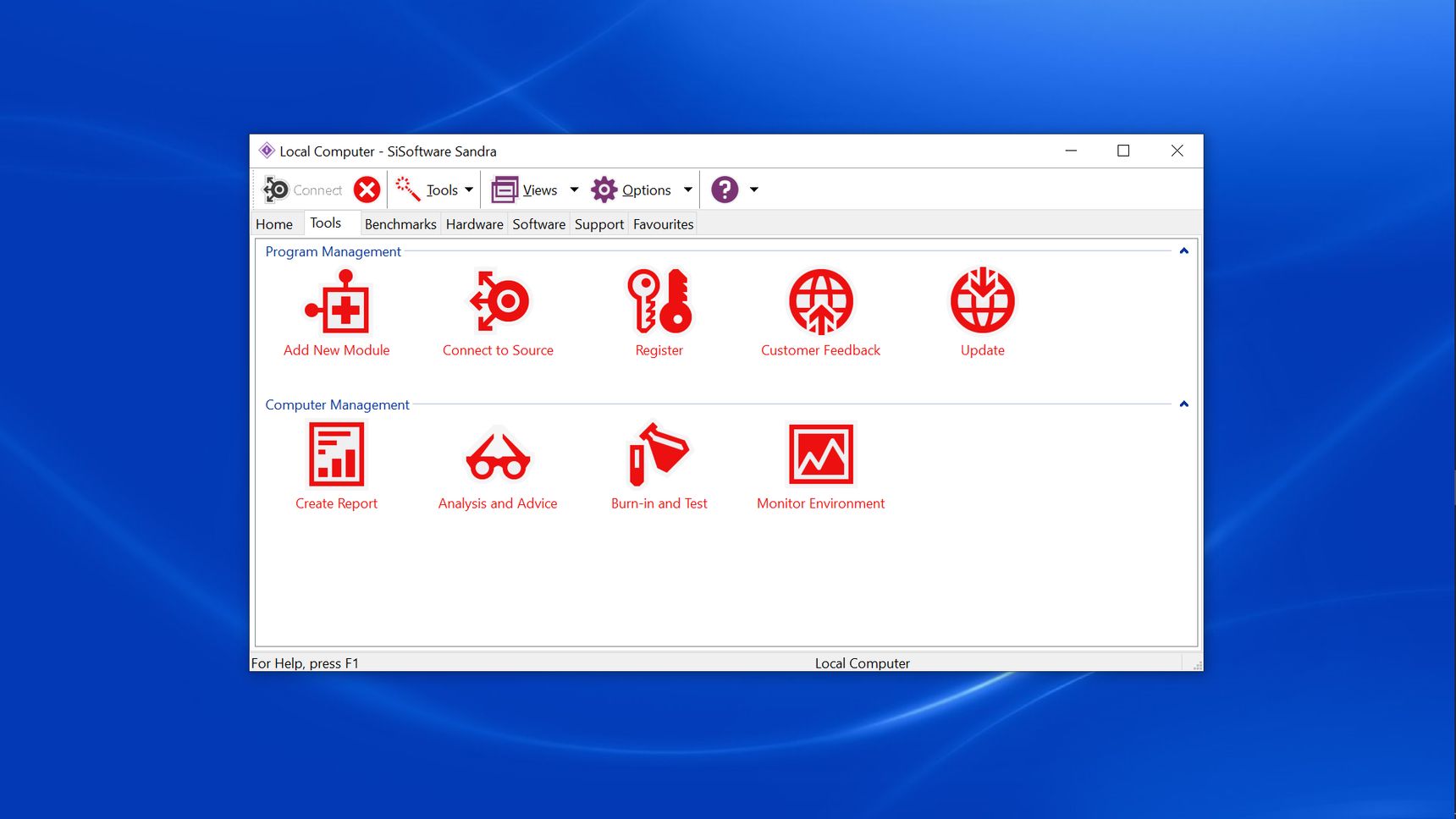This screenshot has height=819, width=1456.
Task: Select the Tools tab
Action: [326, 223]
